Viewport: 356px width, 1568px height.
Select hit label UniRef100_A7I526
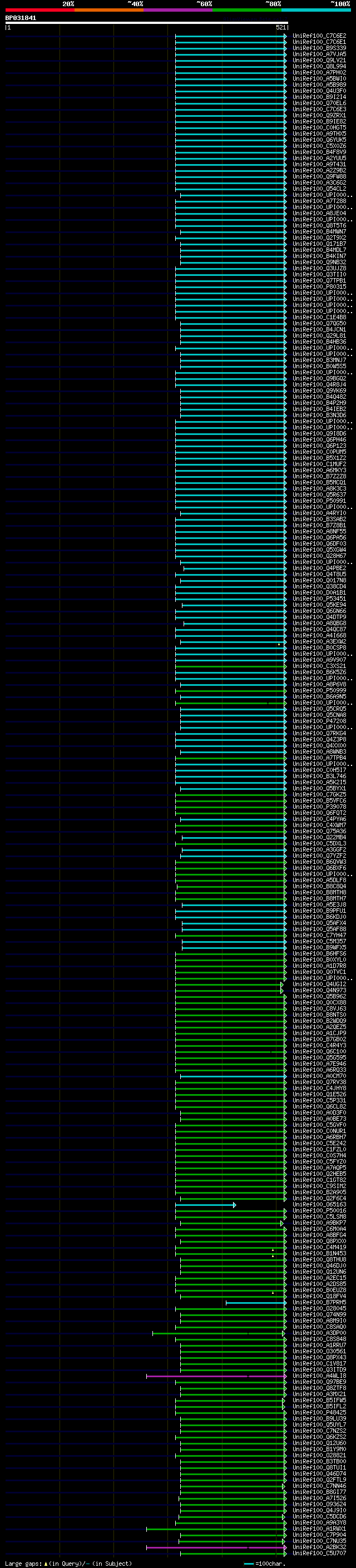tap(319, 1498)
